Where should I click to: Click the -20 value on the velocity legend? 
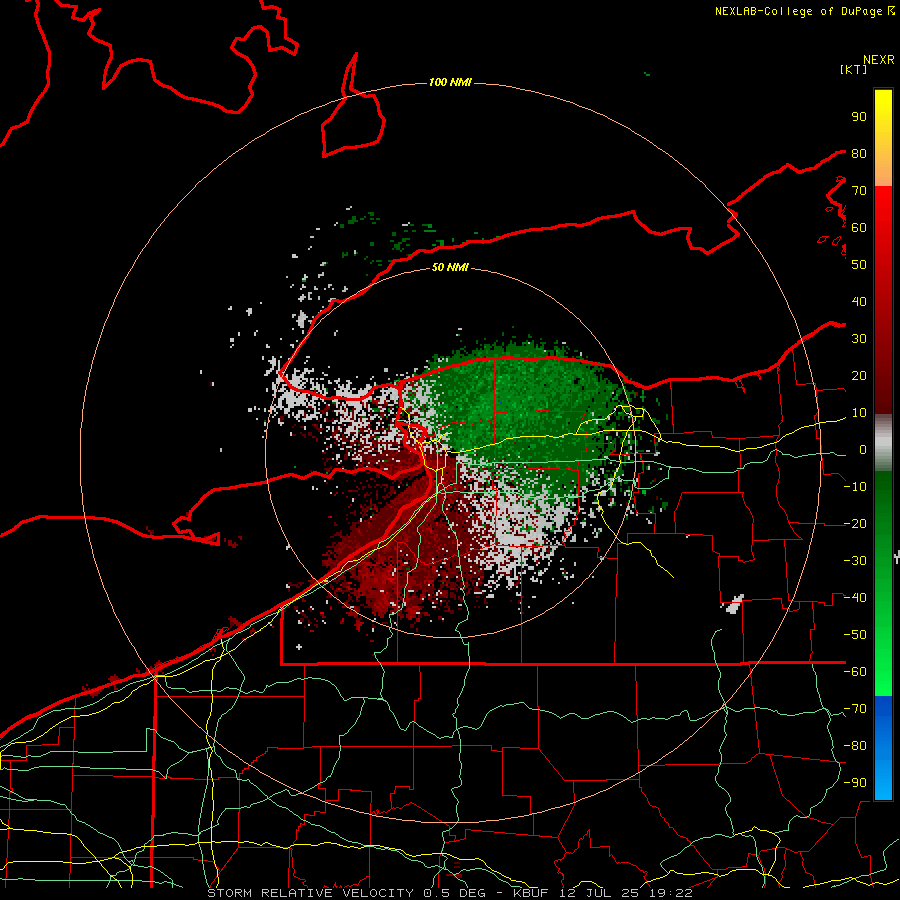pos(855,523)
